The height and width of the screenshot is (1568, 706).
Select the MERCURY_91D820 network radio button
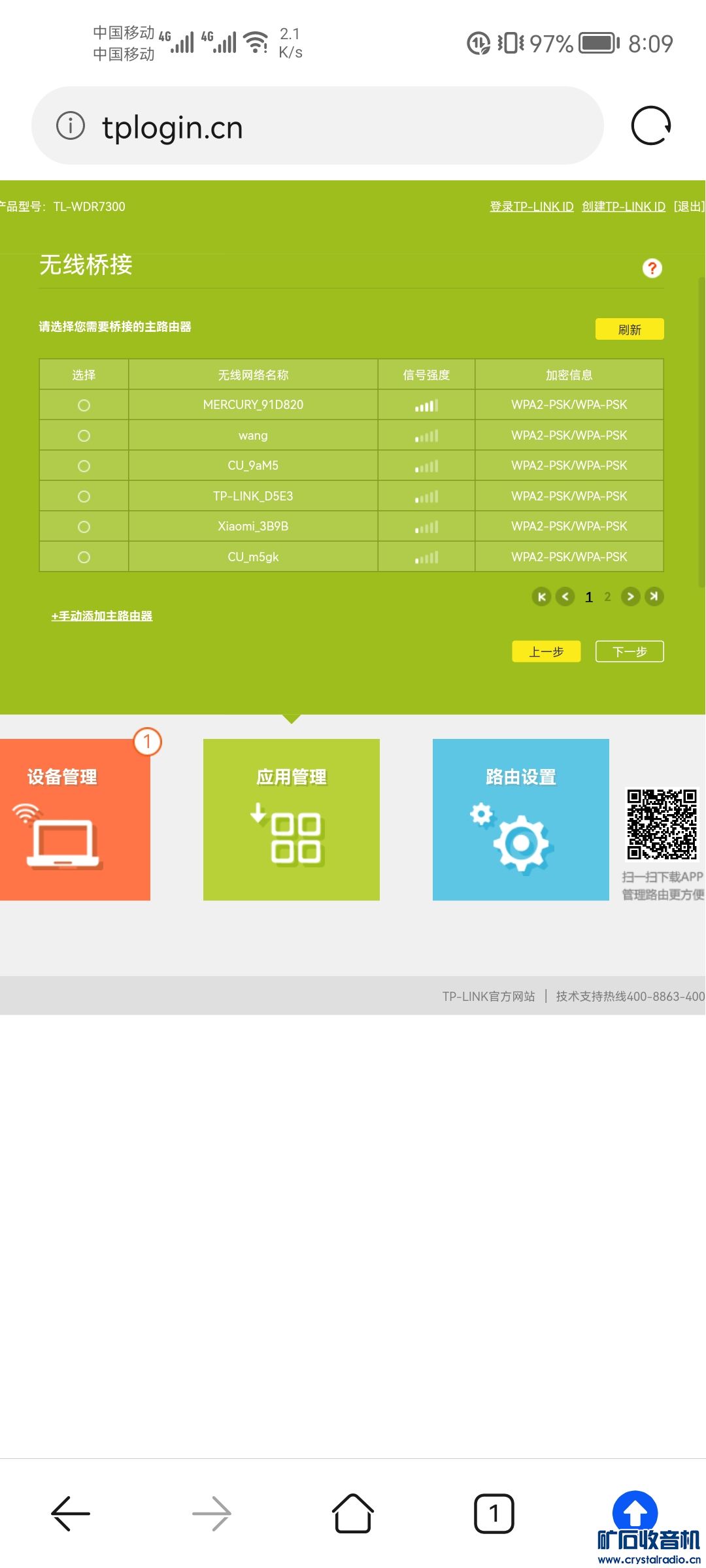point(84,405)
